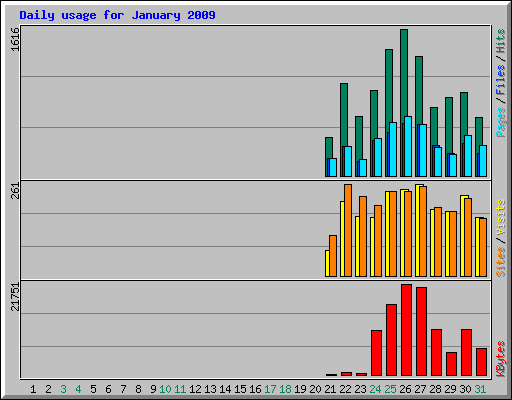
Task: Click the 'Hits' legend label
Action: pyautogui.click(x=501, y=41)
